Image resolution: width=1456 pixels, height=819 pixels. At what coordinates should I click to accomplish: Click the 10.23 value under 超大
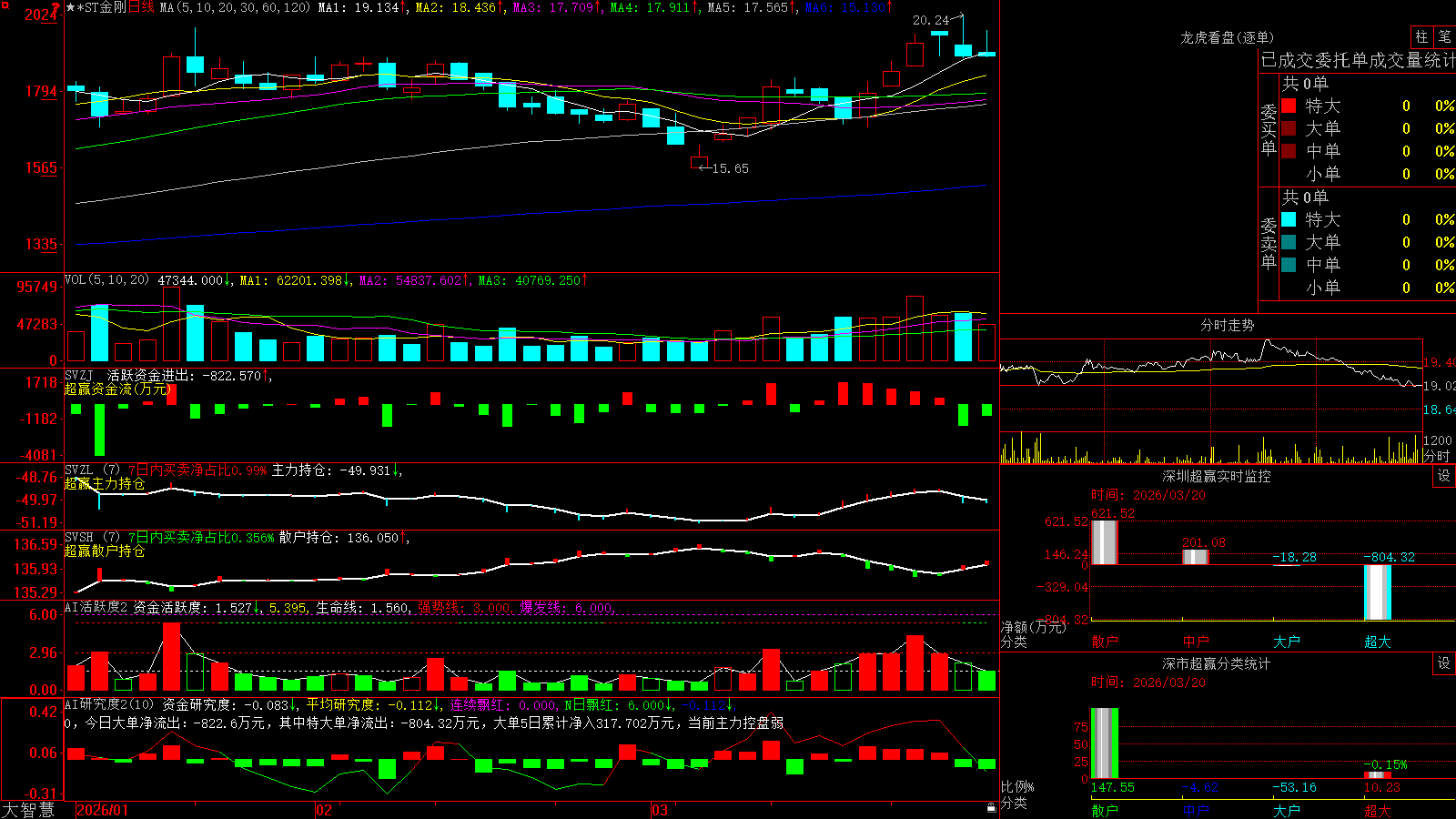1382,787
